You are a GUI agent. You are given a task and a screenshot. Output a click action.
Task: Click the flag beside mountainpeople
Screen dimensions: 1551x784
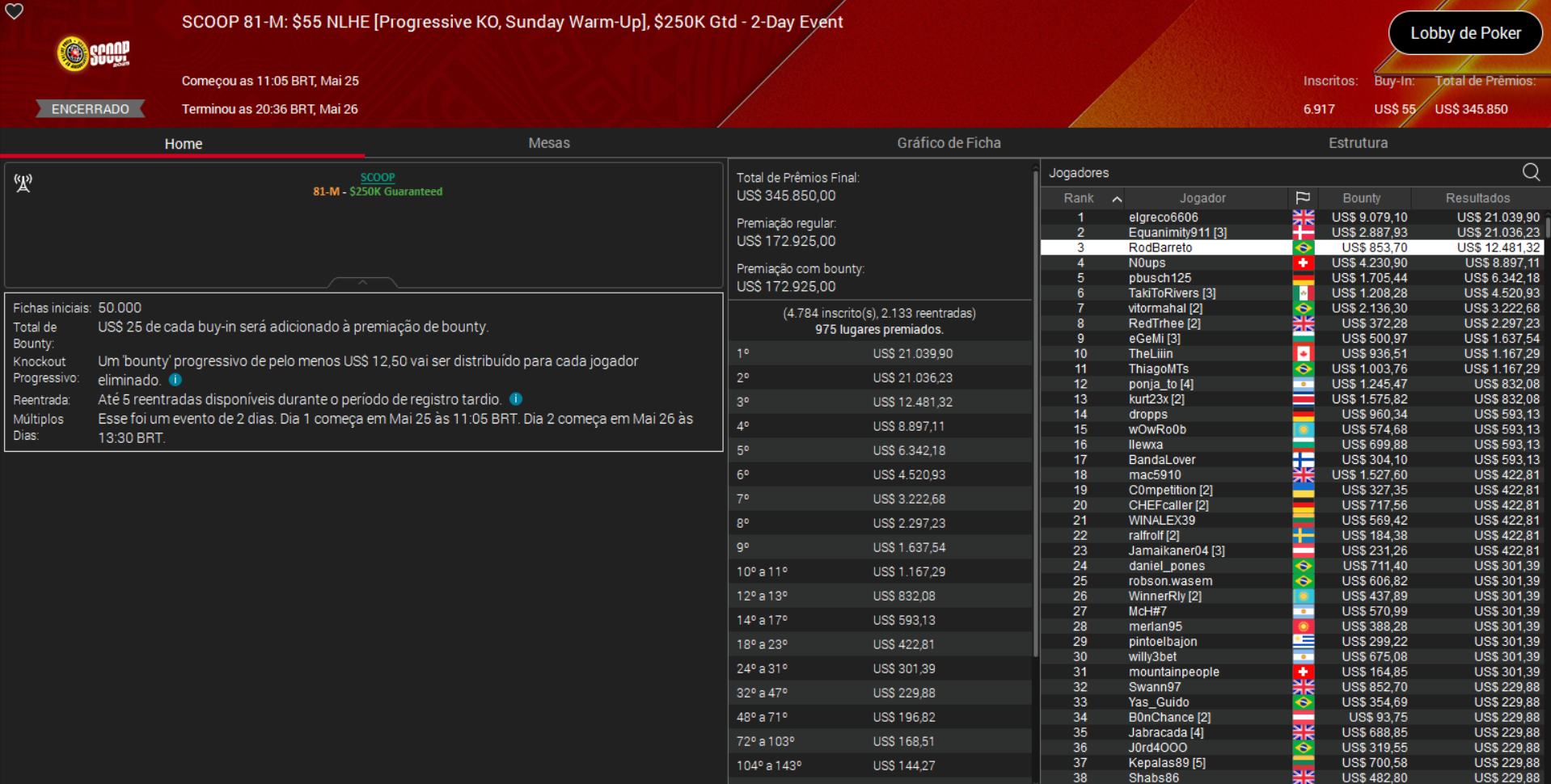[1303, 672]
